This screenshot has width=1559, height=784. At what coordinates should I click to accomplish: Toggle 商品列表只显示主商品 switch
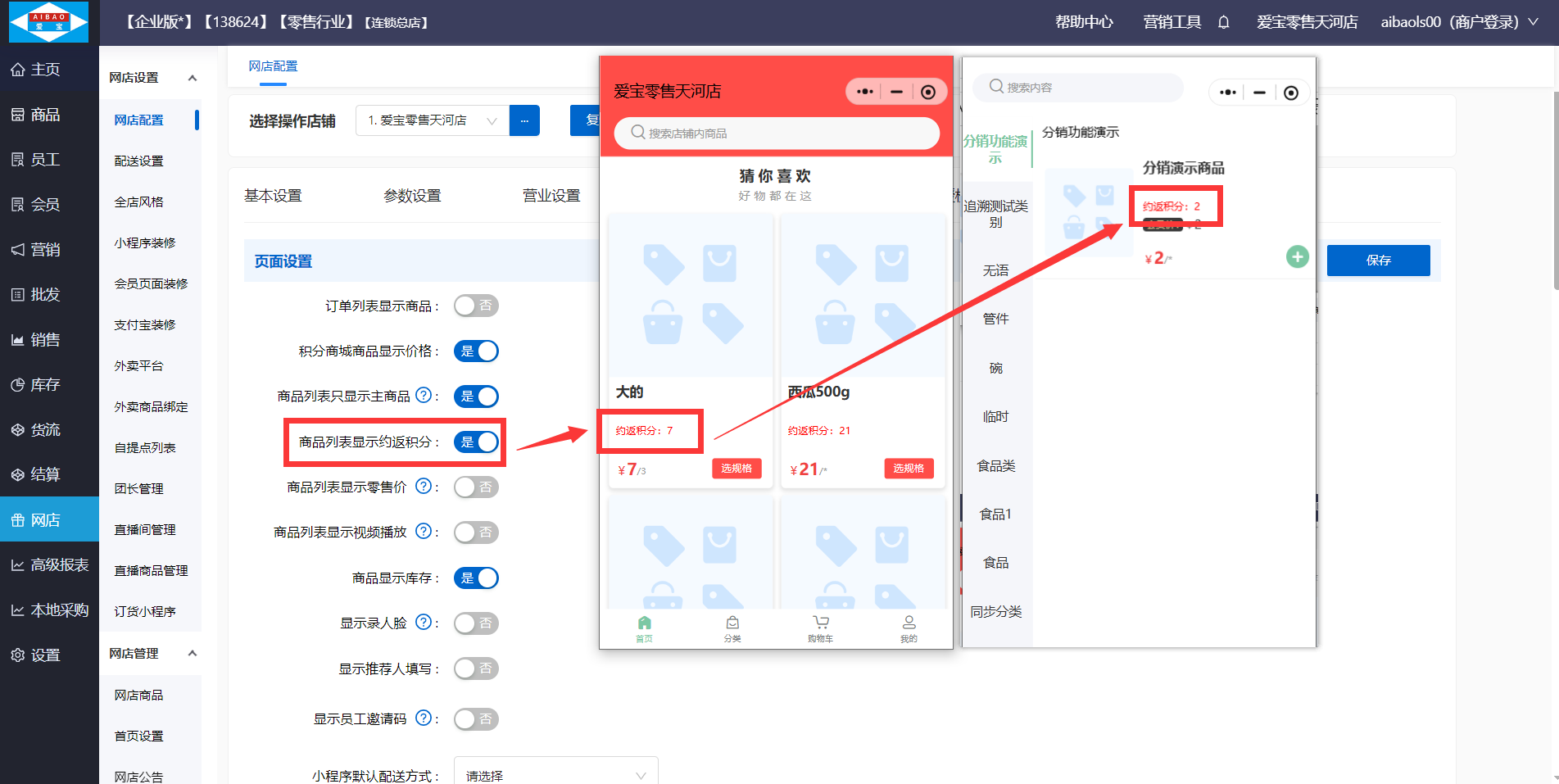(476, 397)
